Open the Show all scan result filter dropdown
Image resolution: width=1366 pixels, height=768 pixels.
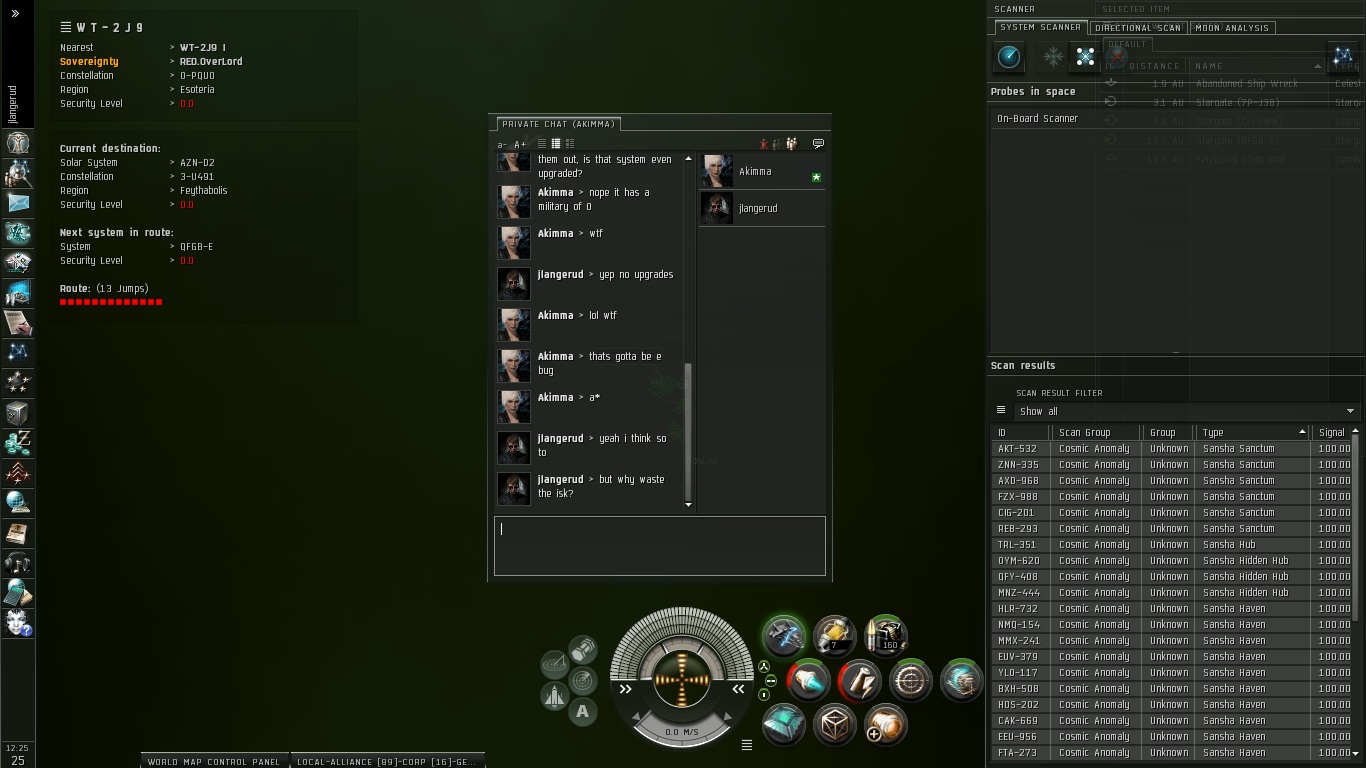(1186, 411)
